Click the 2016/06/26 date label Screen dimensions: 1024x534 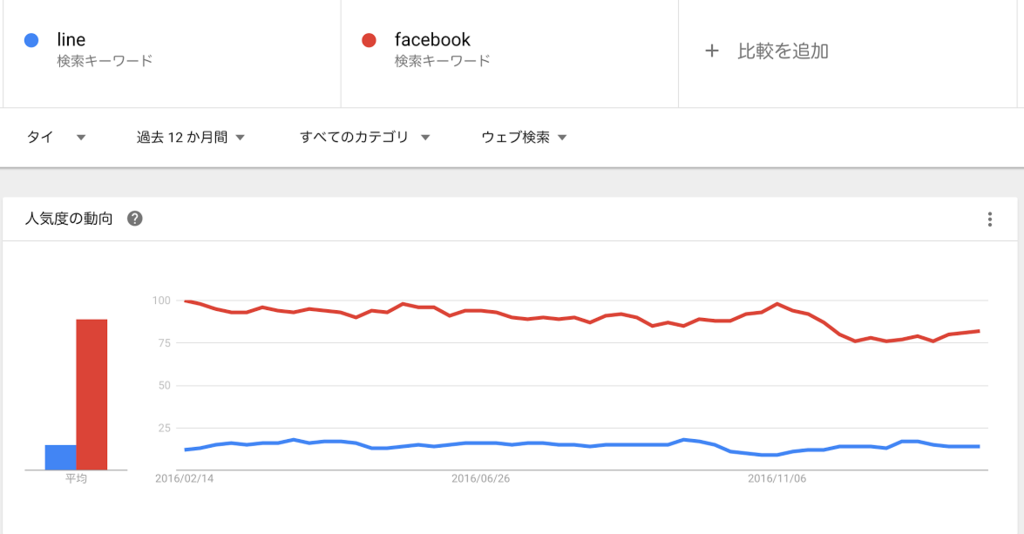(x=481, y=479)
